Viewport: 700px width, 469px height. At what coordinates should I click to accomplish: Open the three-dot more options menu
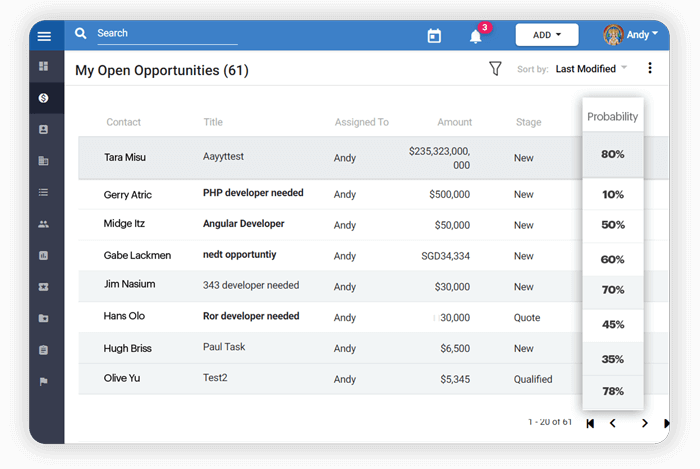click(650, 68)
